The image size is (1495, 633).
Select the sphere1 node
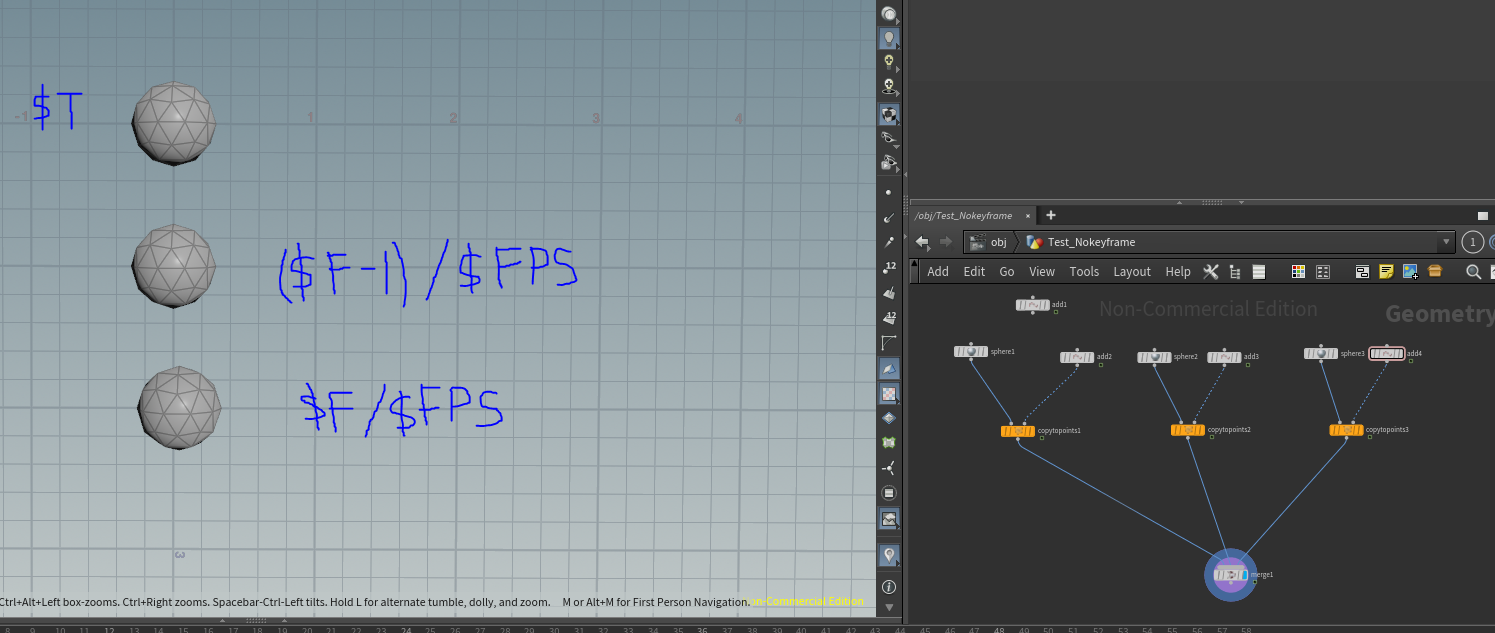pyautogui.click(x=971, y=352)
